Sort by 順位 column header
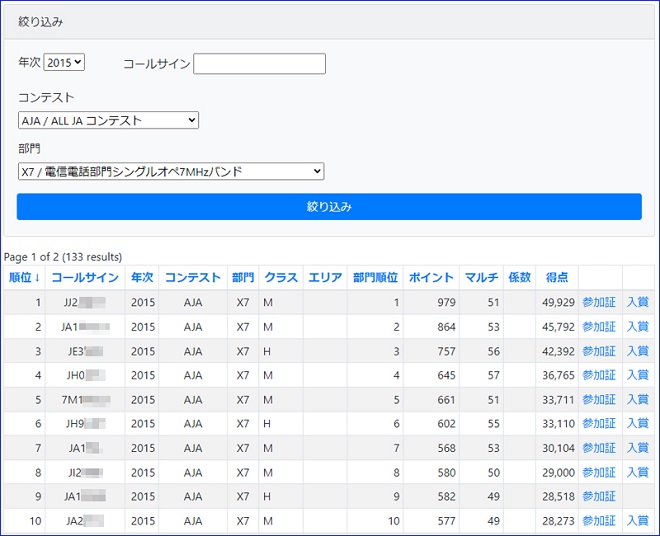 click(x=24, y=277)
